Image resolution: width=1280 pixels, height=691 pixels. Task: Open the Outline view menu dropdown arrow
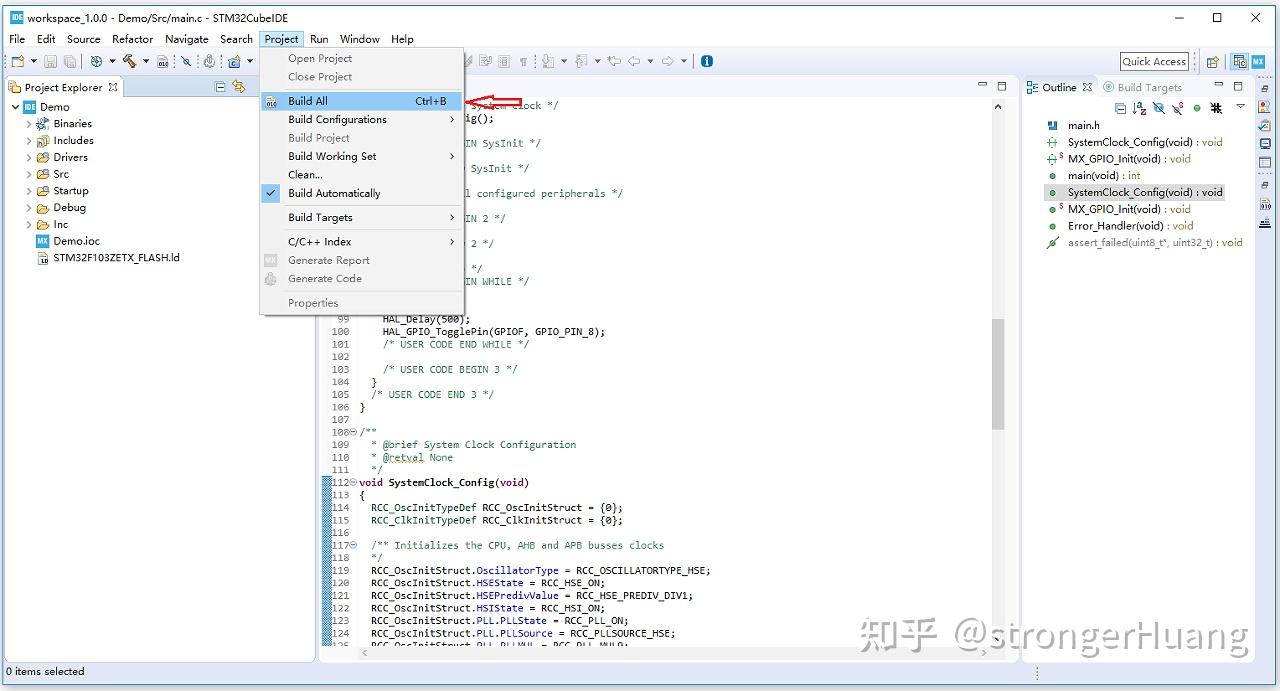(1240, 107)
